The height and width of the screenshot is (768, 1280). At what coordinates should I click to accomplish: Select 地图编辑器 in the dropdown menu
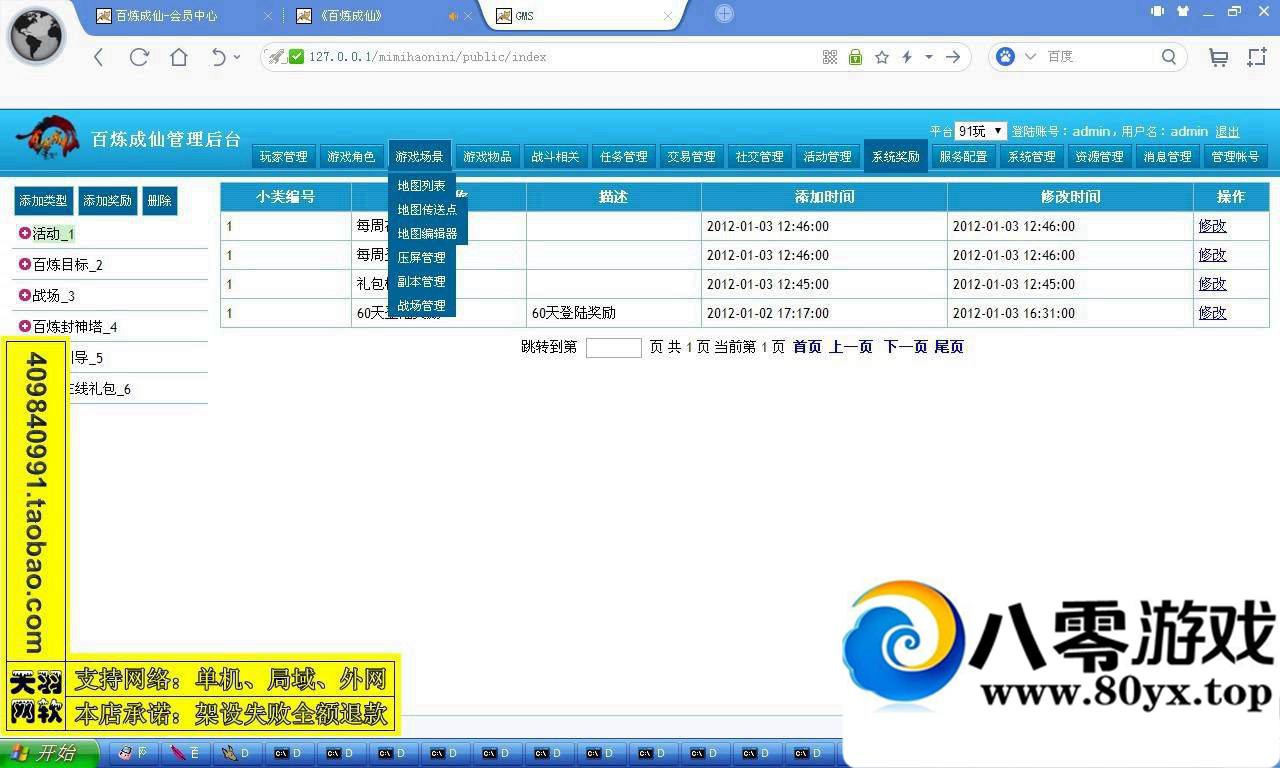click(x=427, y=234)
